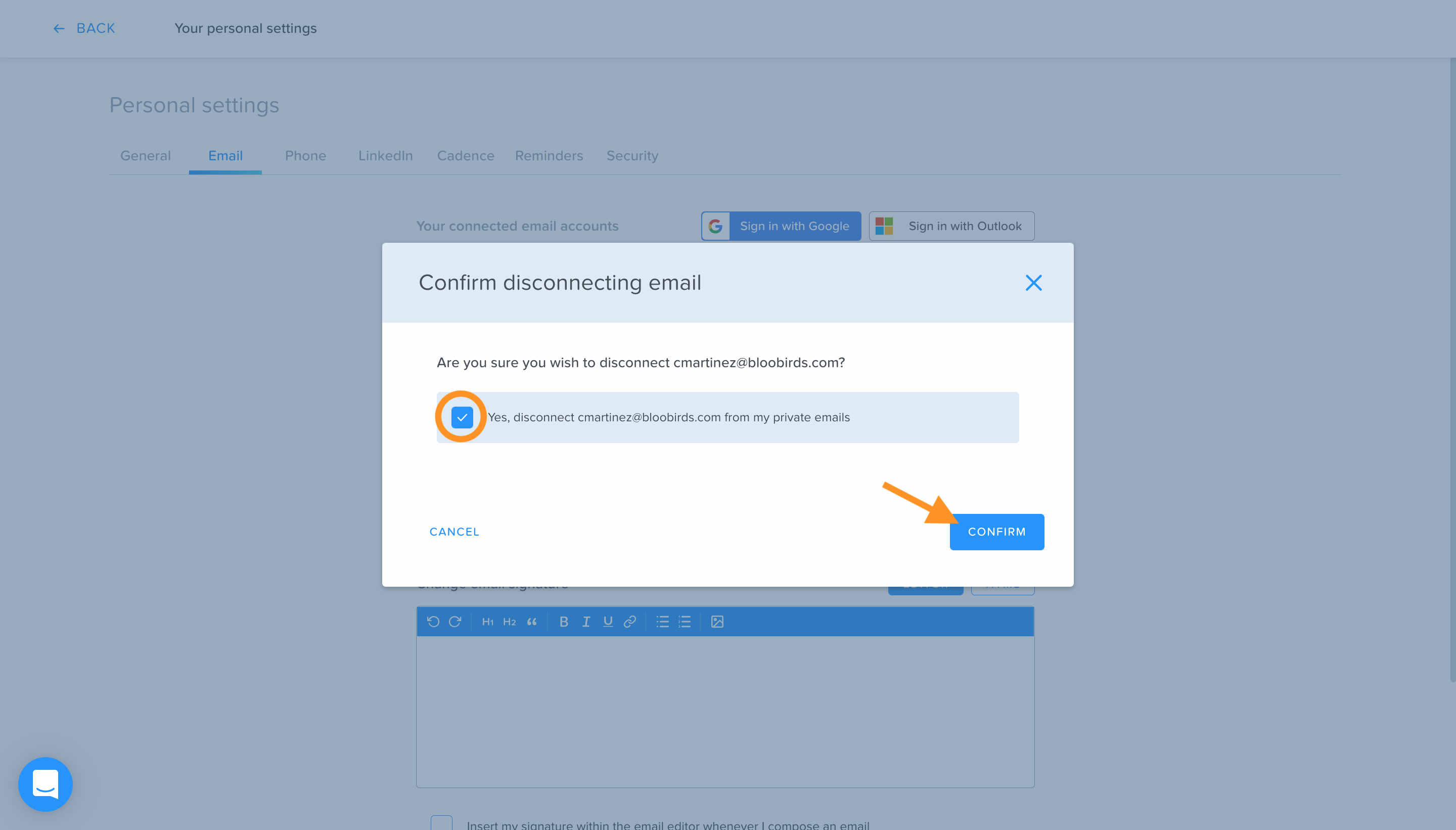
Task: Click Sign in with Google
Action: 781,226
